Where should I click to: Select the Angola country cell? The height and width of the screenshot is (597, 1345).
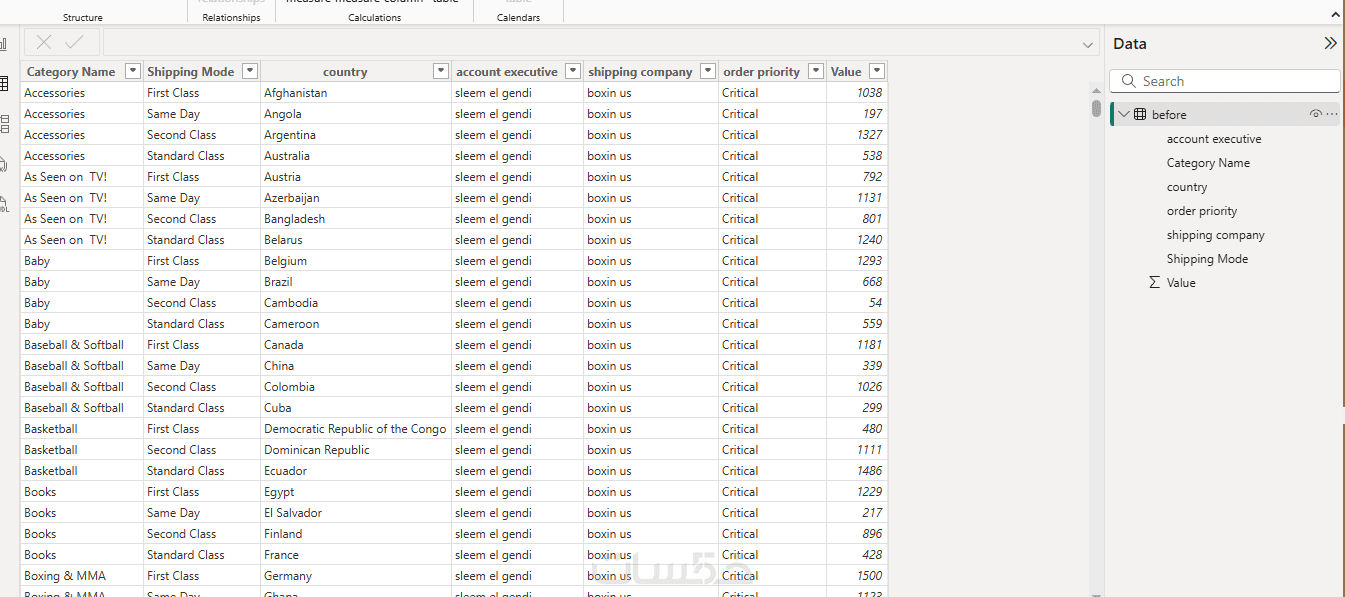356,114
